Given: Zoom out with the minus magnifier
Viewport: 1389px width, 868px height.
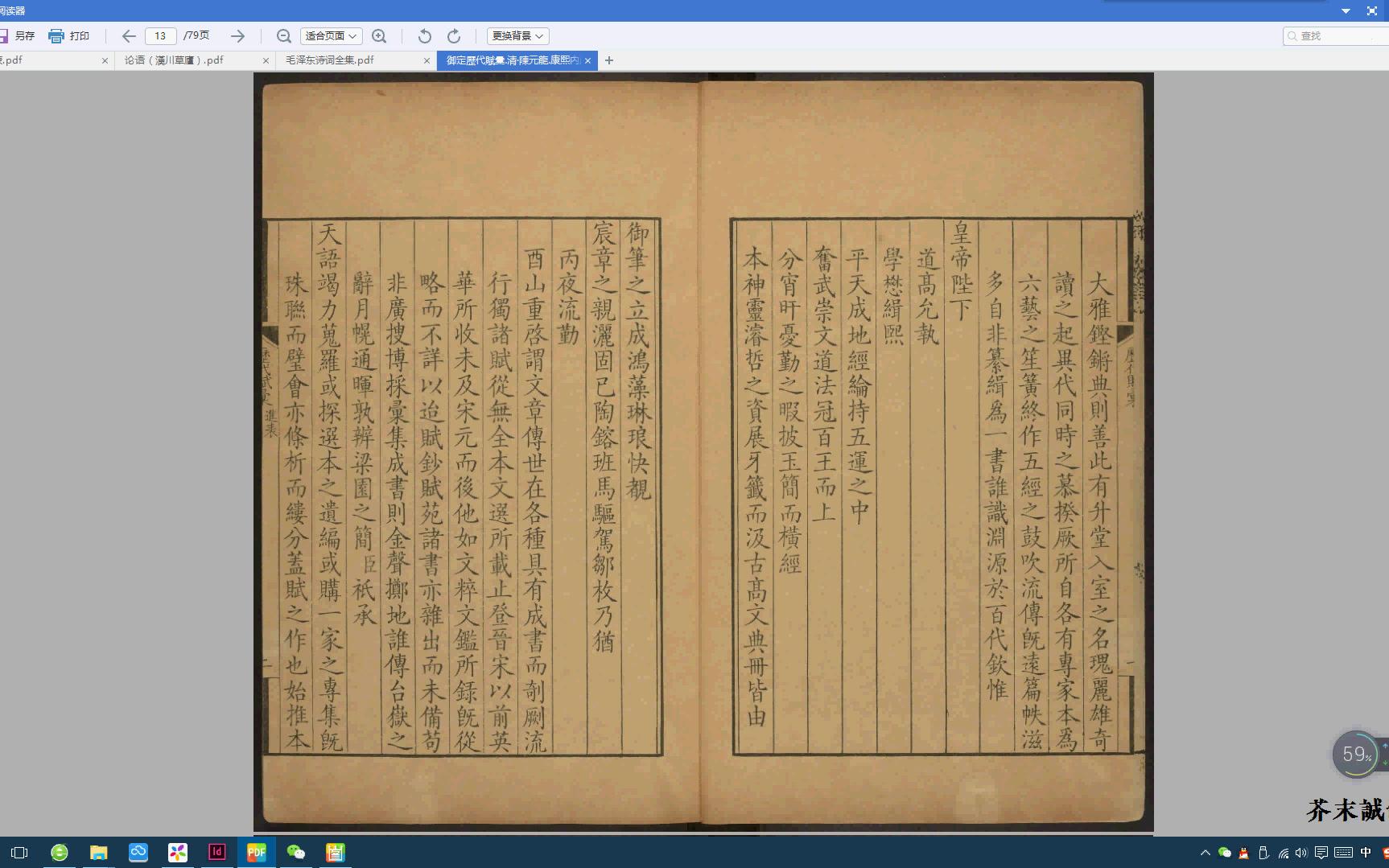Looking at the screenshot, I should (283, 36).
